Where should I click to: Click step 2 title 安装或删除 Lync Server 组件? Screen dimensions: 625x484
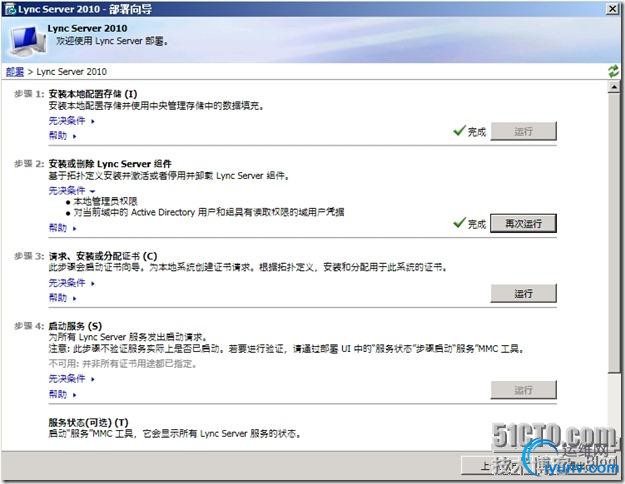point(110,164)
